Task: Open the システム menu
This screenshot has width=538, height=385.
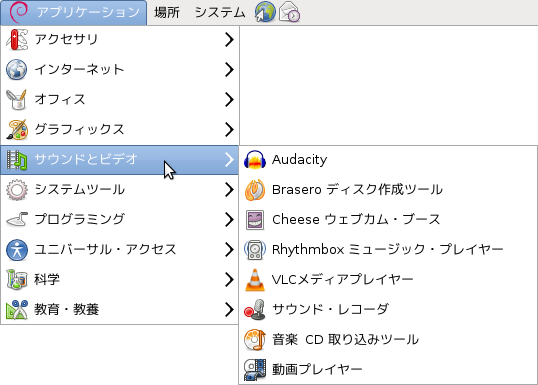Action: click(x=220, y=12)
